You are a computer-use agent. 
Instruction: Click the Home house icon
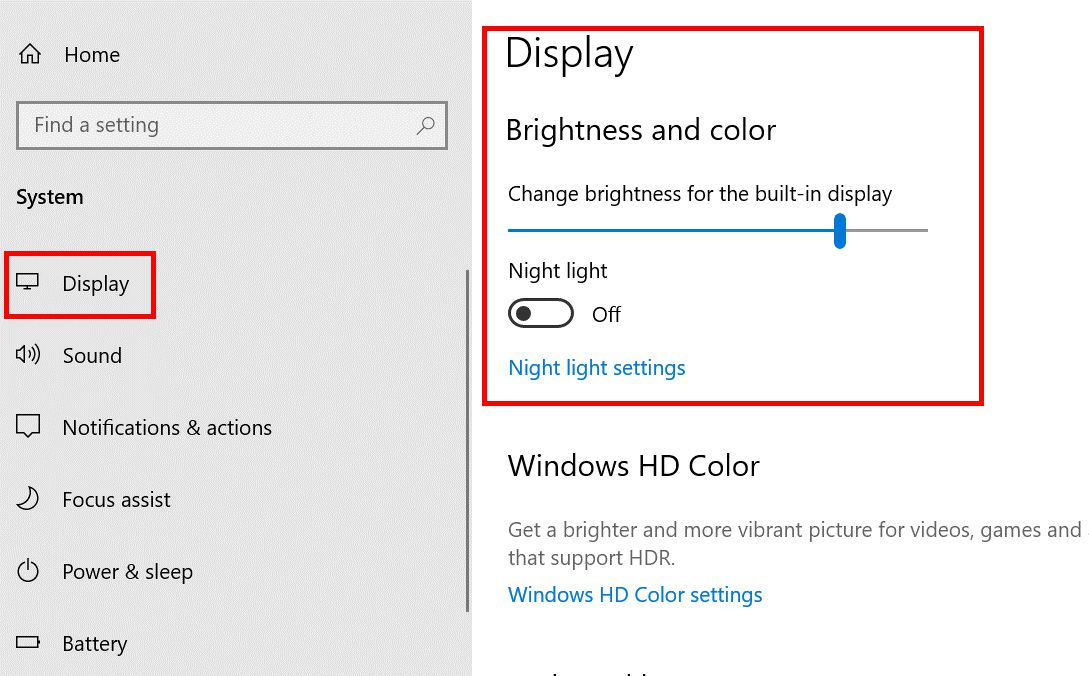(x=28, y=55)
